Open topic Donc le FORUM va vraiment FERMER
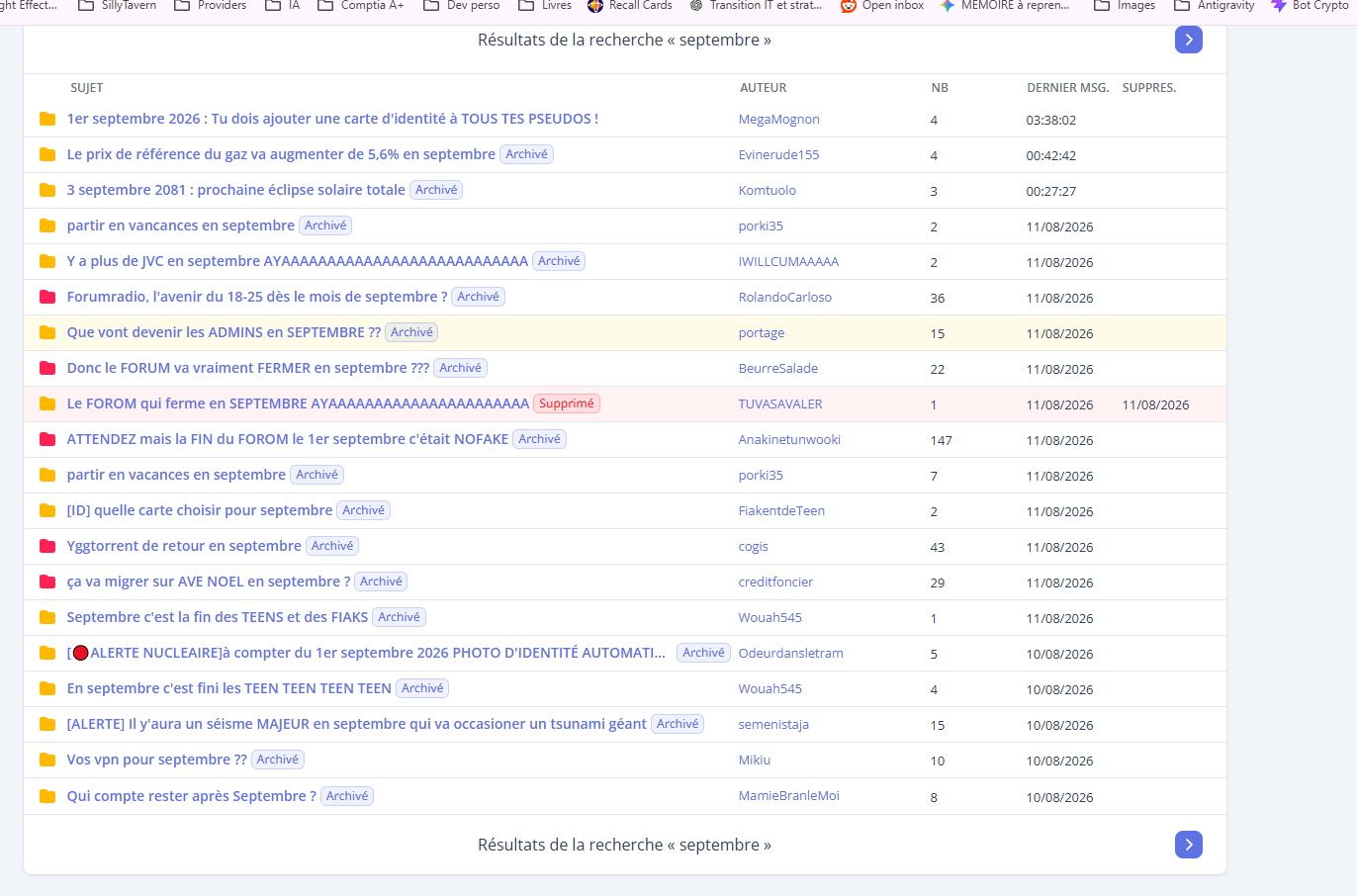This screenshot has height=896, width=1357. (248, 368)
